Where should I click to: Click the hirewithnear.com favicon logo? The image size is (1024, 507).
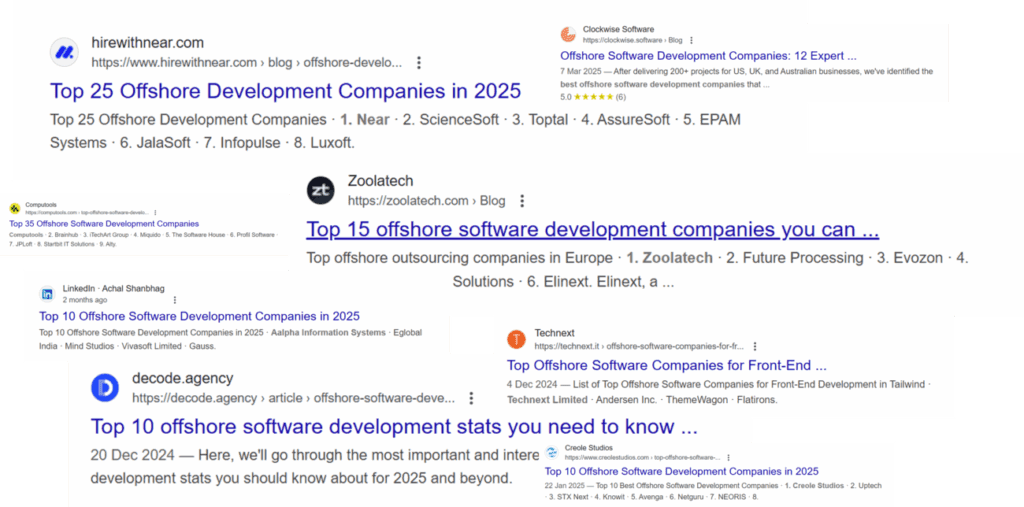(64, 52)
